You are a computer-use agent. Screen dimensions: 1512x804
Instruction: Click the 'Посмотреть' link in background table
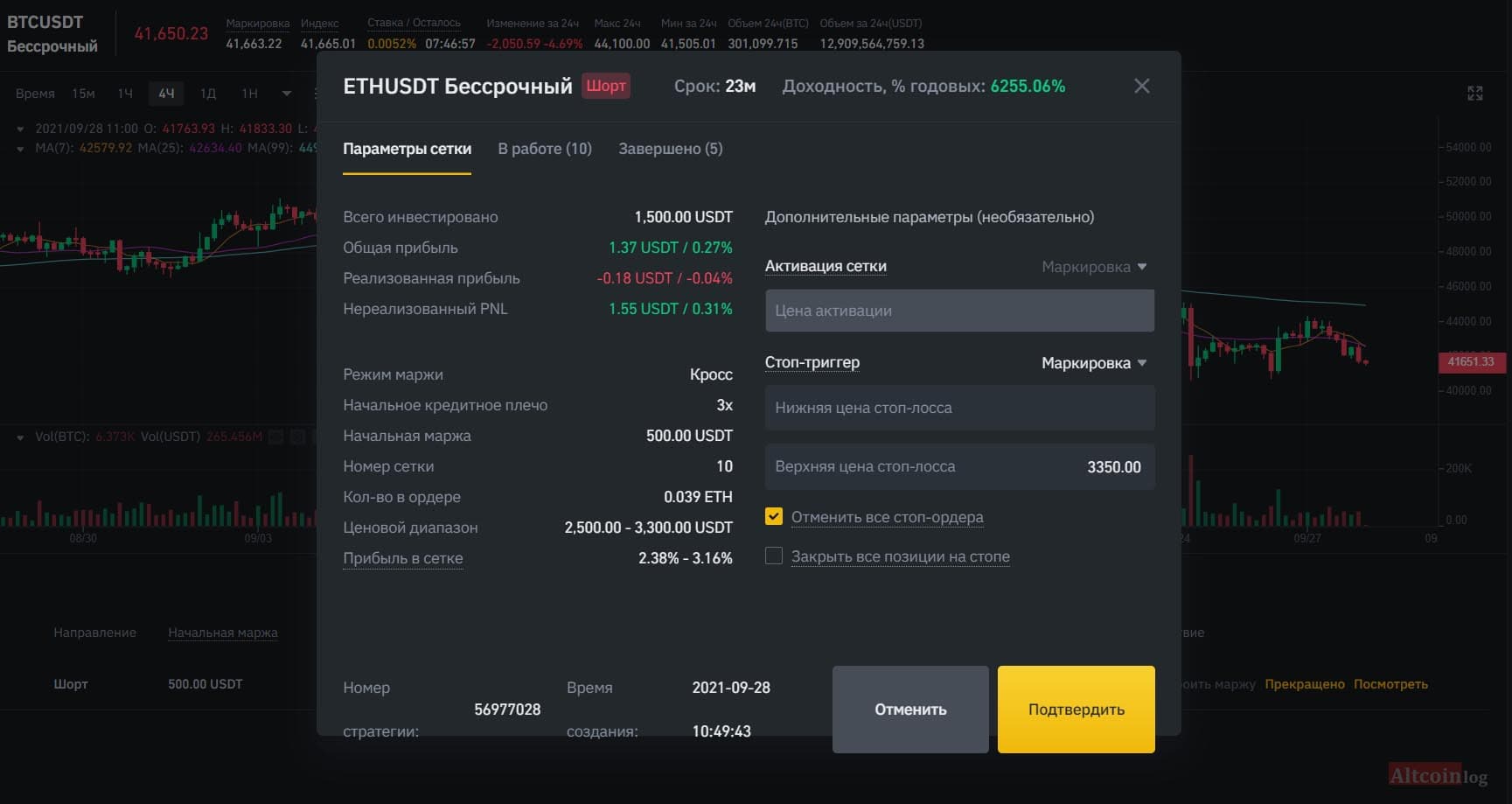click(1390, 684)
